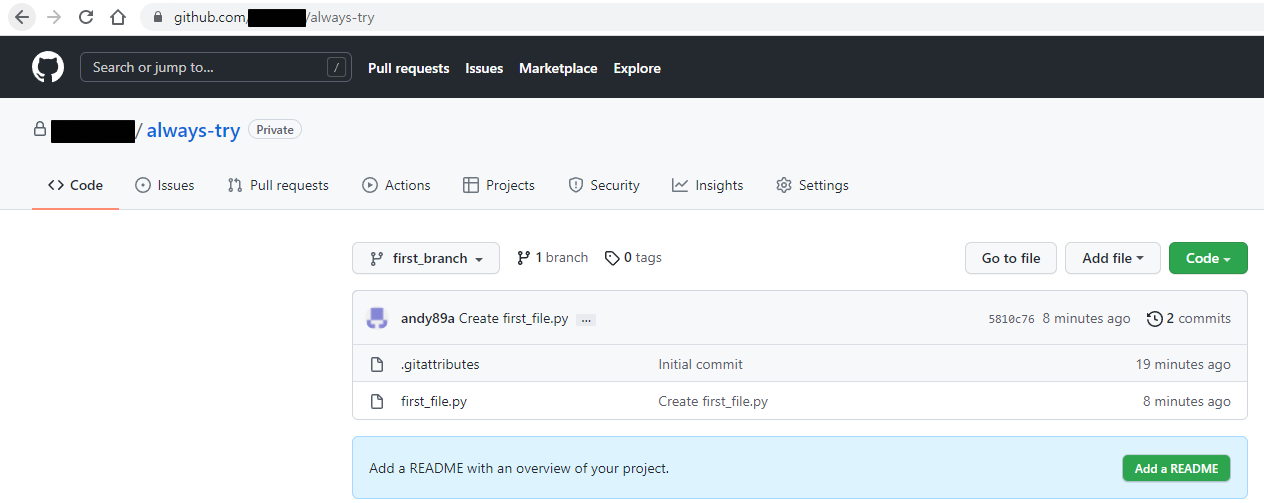Click the slash shortcut icon in search
Image resolution: width=1264 pixels, height=503 pixels.
[x=336, y=68]
